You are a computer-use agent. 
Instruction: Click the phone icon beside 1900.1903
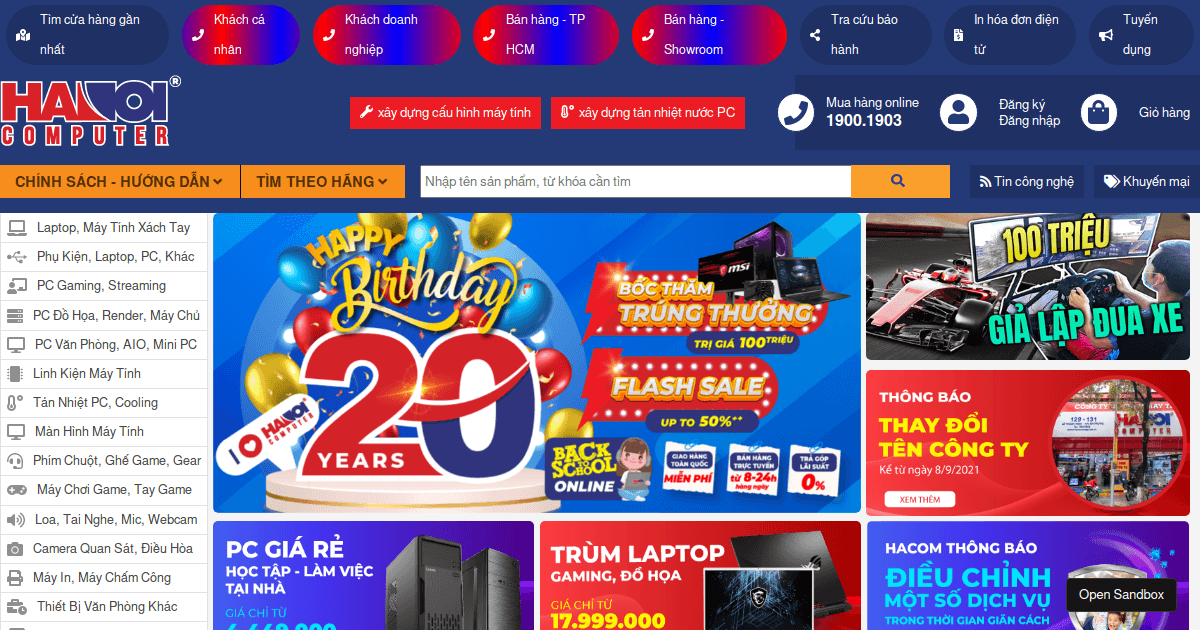point(797,113)
